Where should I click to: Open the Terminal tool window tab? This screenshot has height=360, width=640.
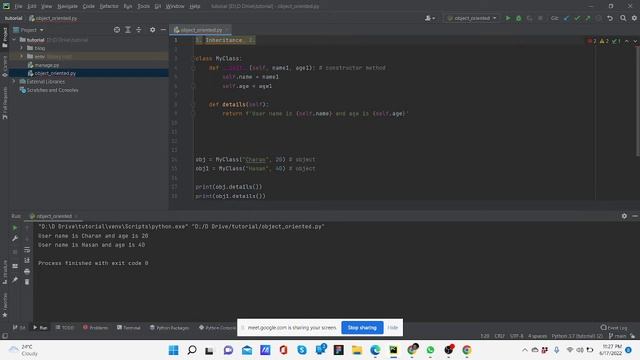point(129,327)
